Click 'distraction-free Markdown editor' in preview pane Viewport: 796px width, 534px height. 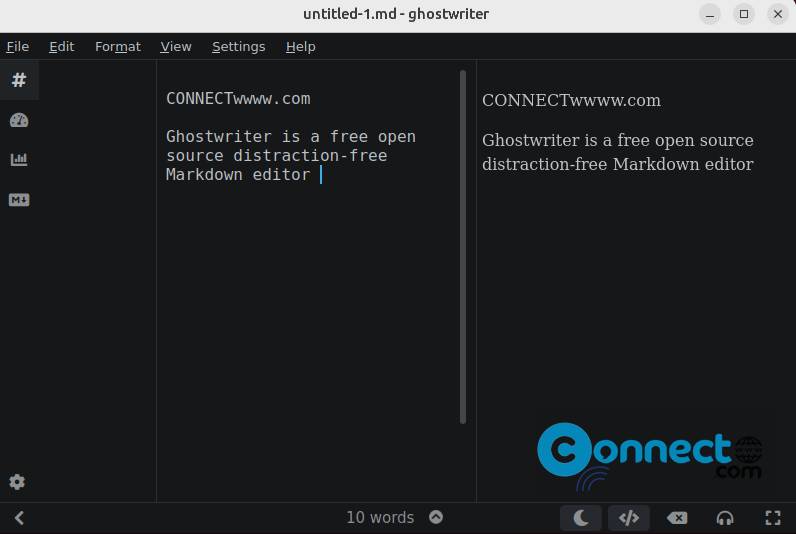coord(617,164)
